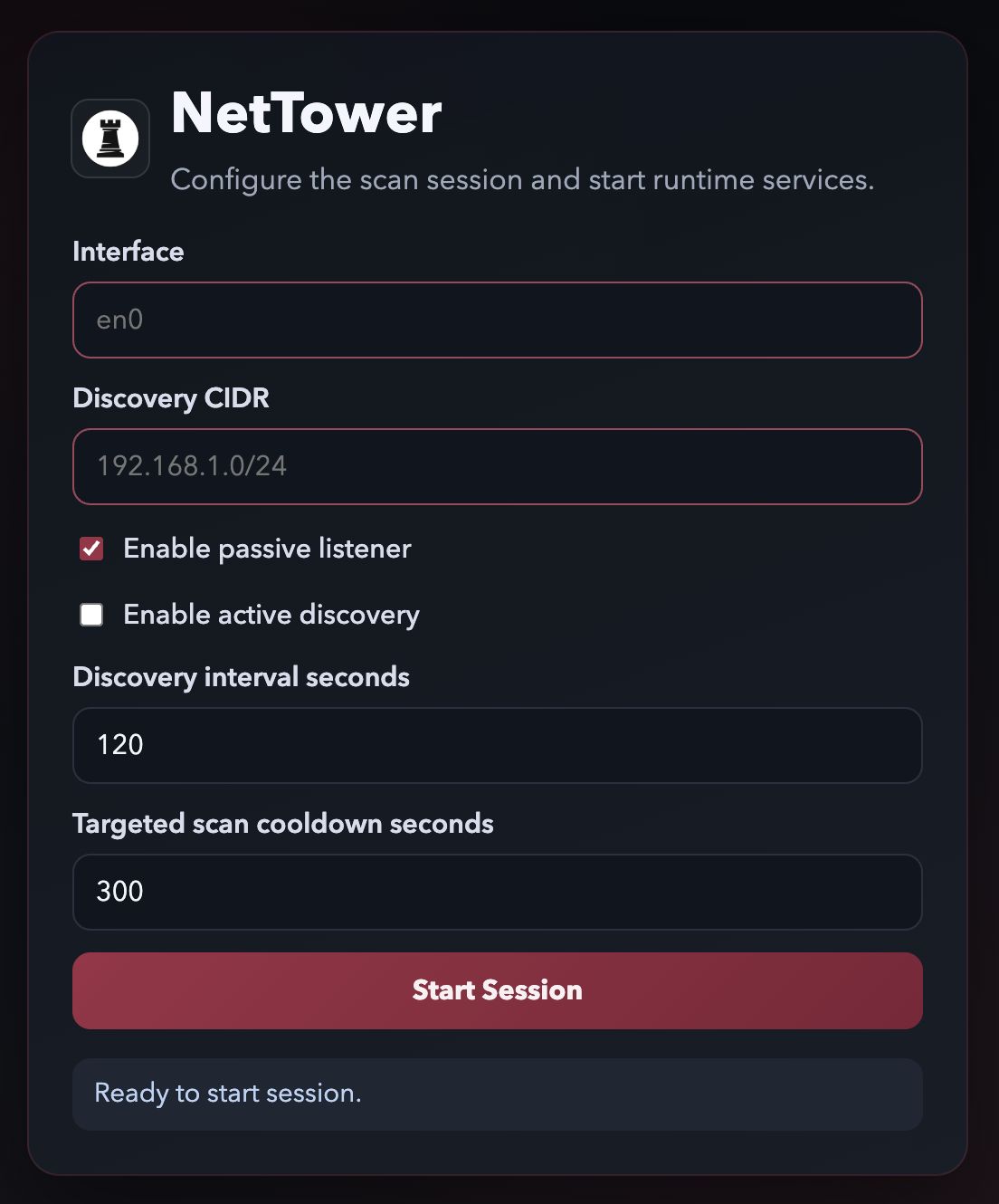
Task: Click the Ready to start session status bar
Action: click(x=498, y=1094)
